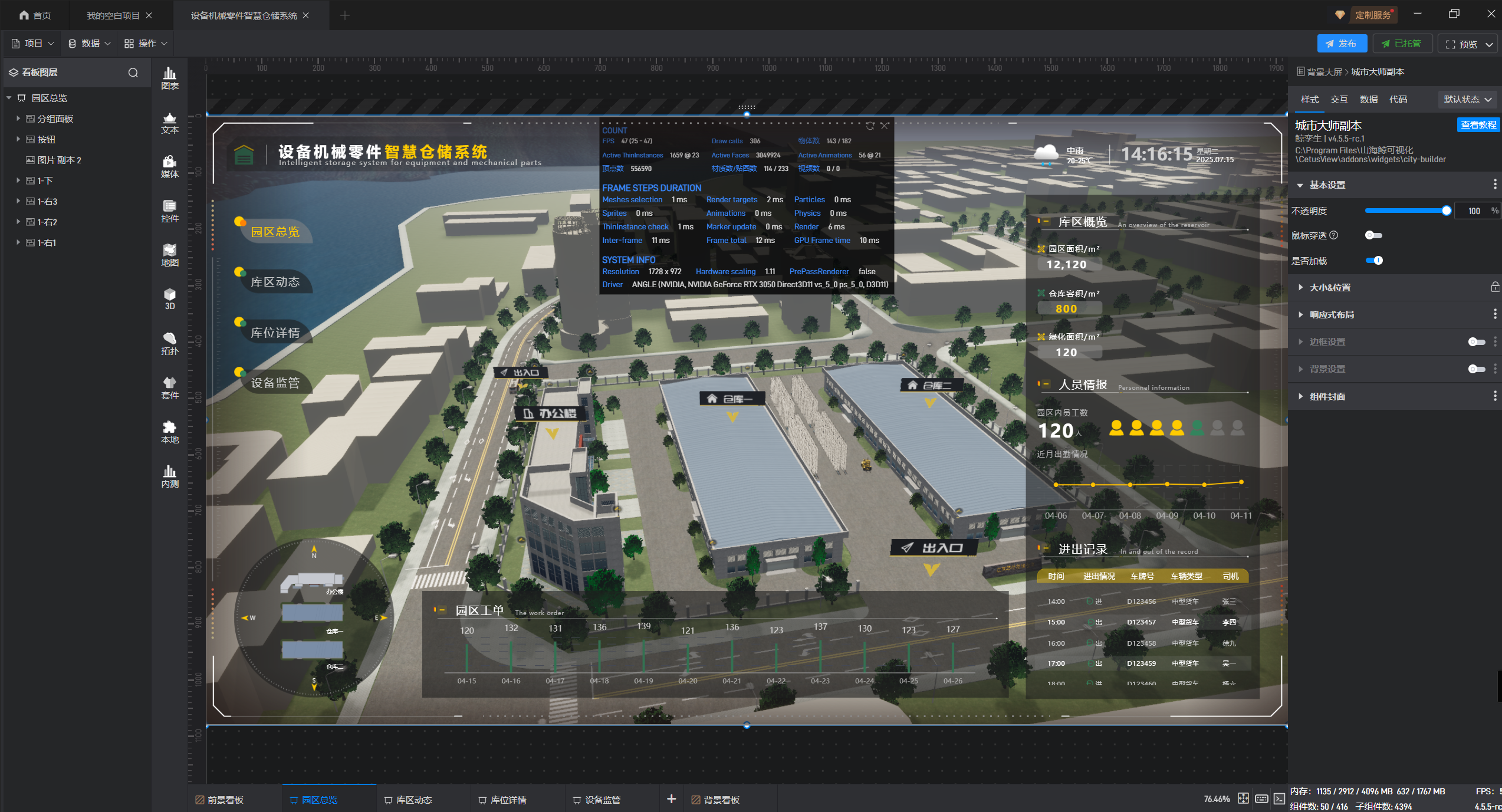Open the 预览 dropdown arrow
The width and height of the screenshot is (1502, 812).
point(1489,44)
